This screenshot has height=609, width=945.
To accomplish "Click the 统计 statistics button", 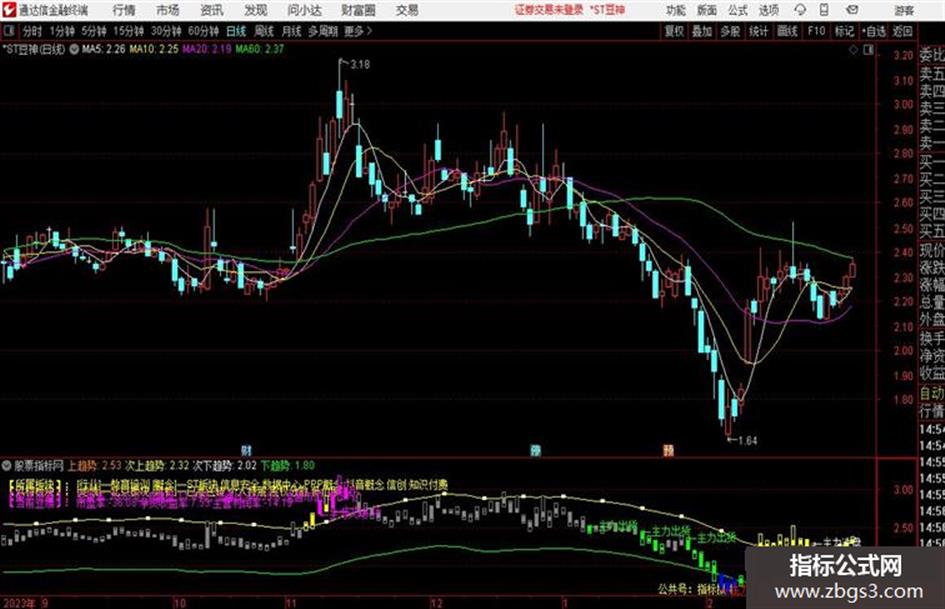I will [759, 31].
